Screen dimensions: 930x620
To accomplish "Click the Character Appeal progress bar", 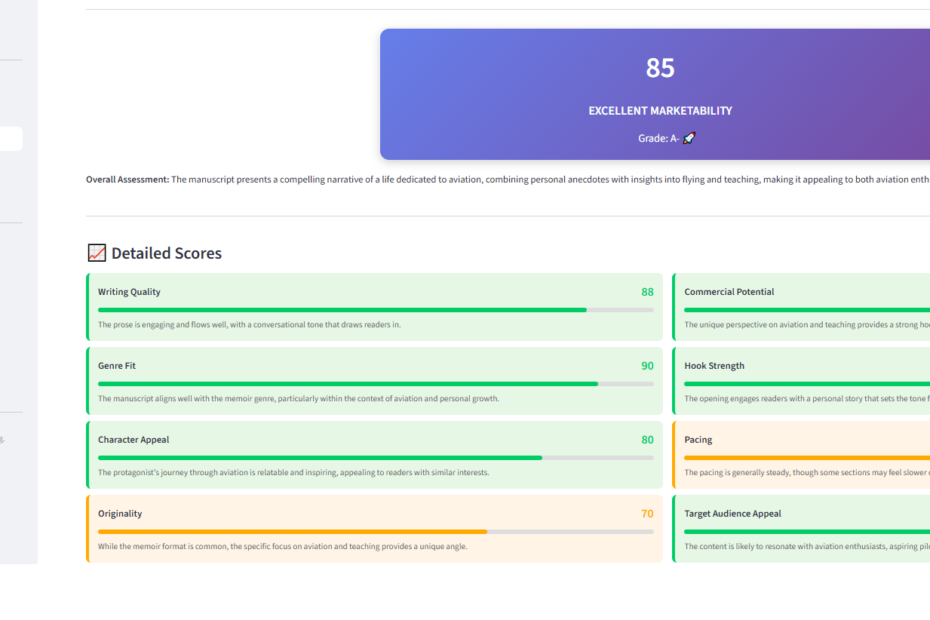I will point(375,458).
